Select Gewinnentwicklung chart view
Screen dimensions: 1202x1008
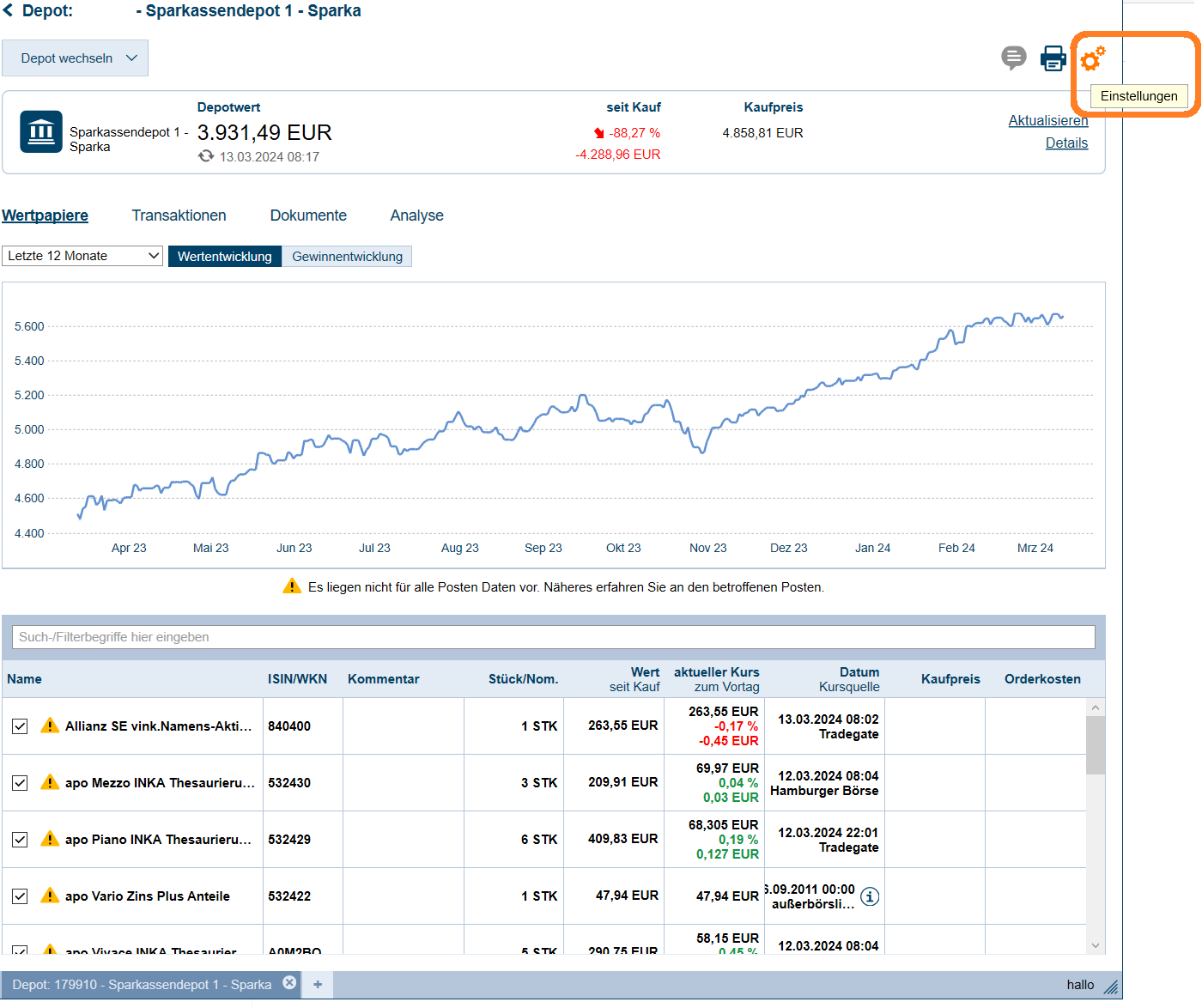347,257
